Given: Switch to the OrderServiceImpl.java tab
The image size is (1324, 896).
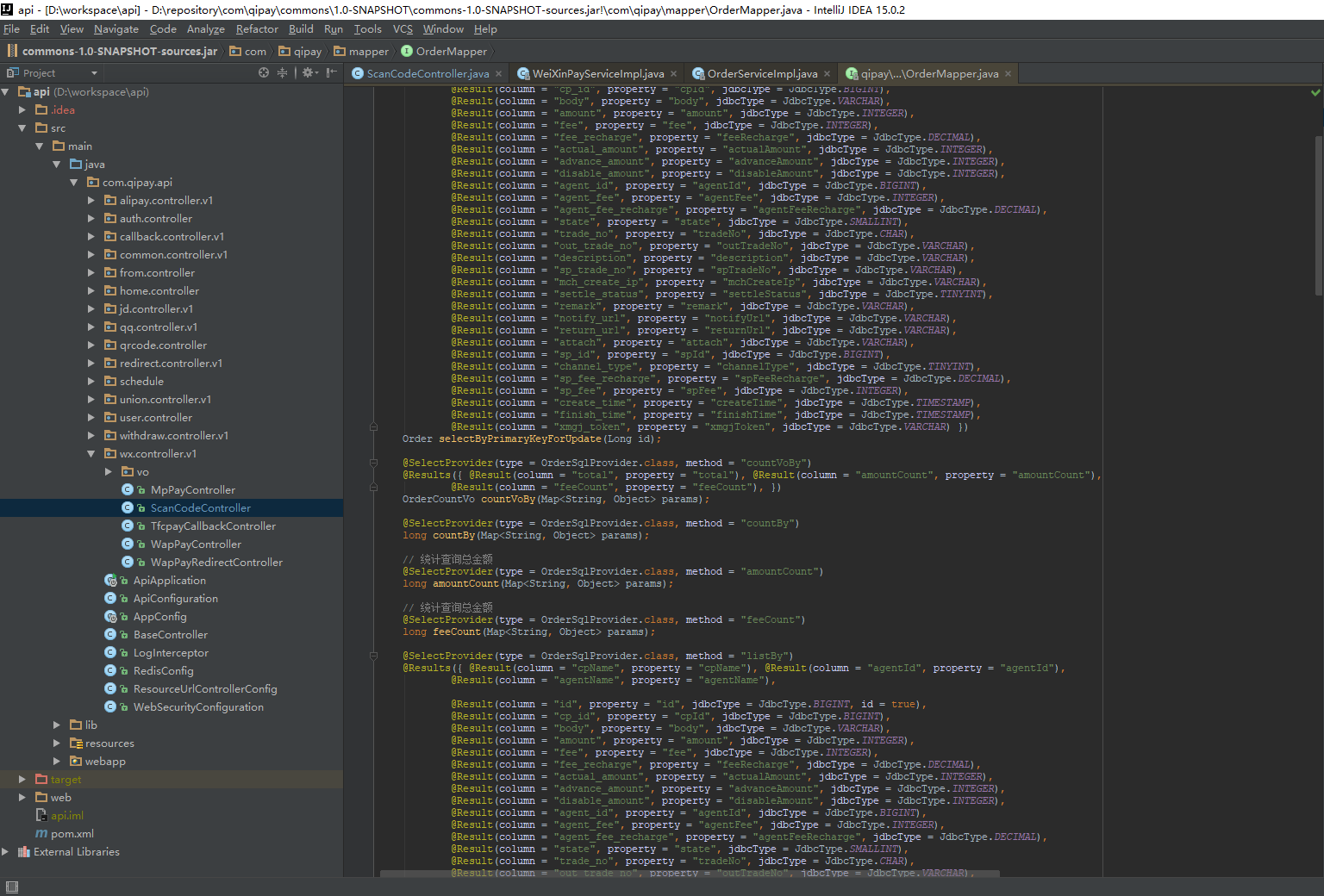Looking at the screenshot, I should pyautogui.click(x=761, y=74).
